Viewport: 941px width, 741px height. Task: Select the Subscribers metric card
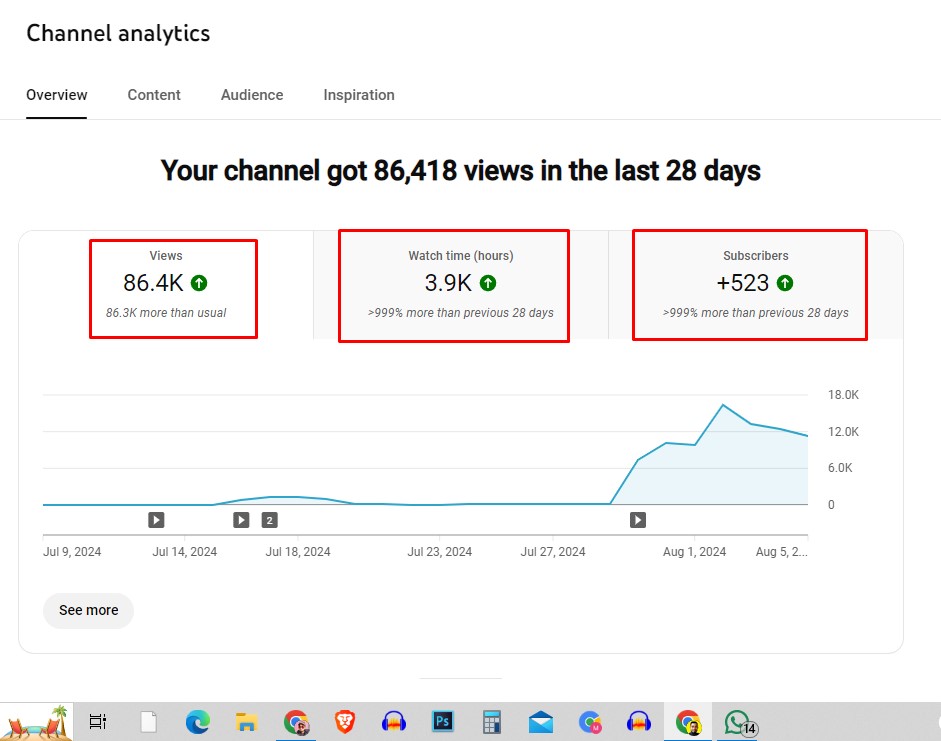point(755,284)
